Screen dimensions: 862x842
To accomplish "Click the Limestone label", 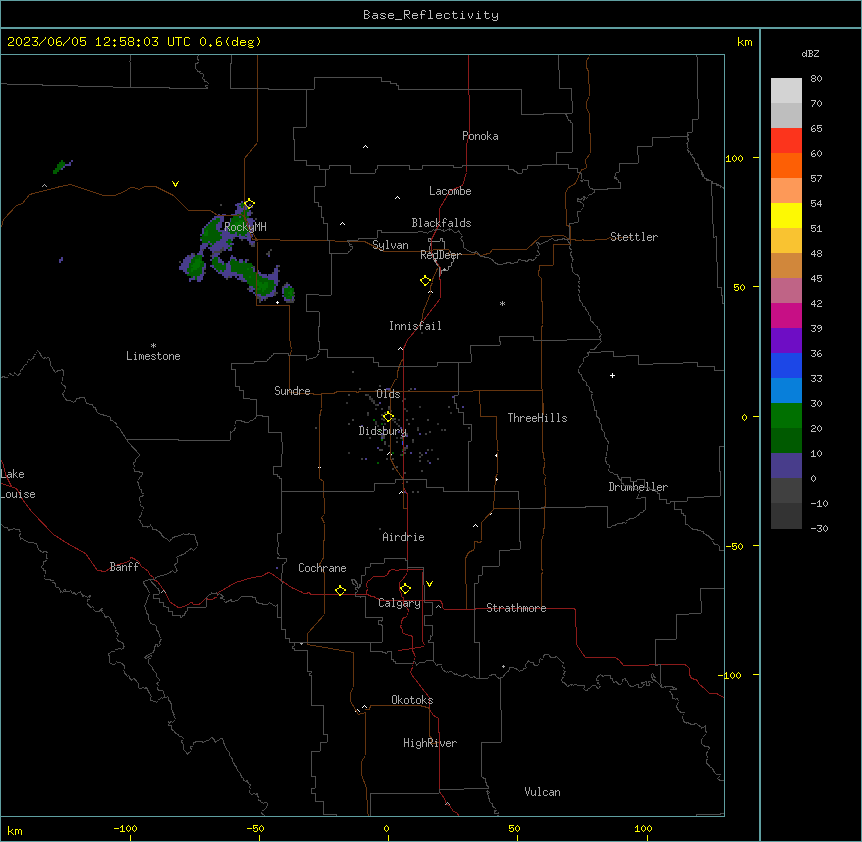I will pyautogui.click(x=153, y=356).
